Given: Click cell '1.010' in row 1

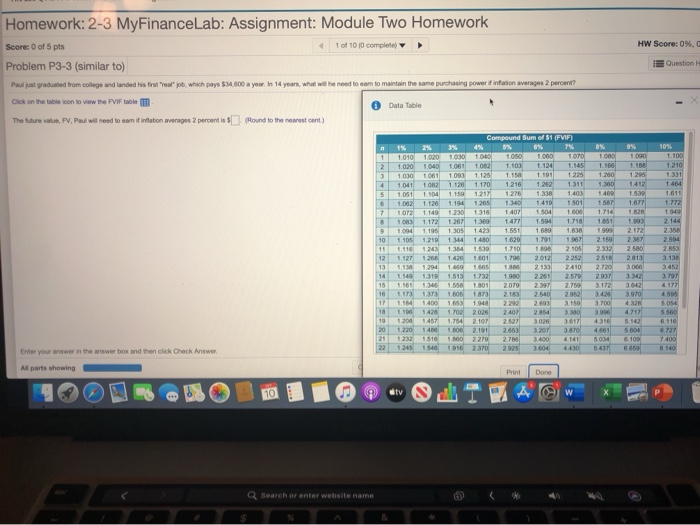Looking at the screenshot, I should click(405, 157).
